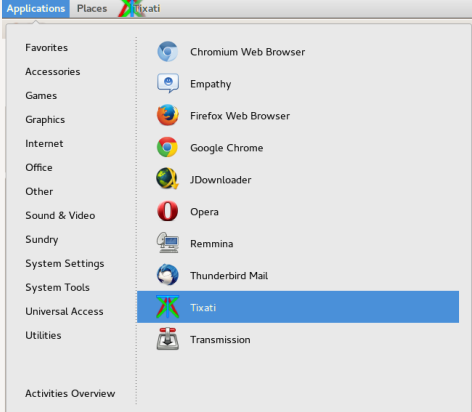
Task: Select the Favorites category
Action: click(47, 48)
